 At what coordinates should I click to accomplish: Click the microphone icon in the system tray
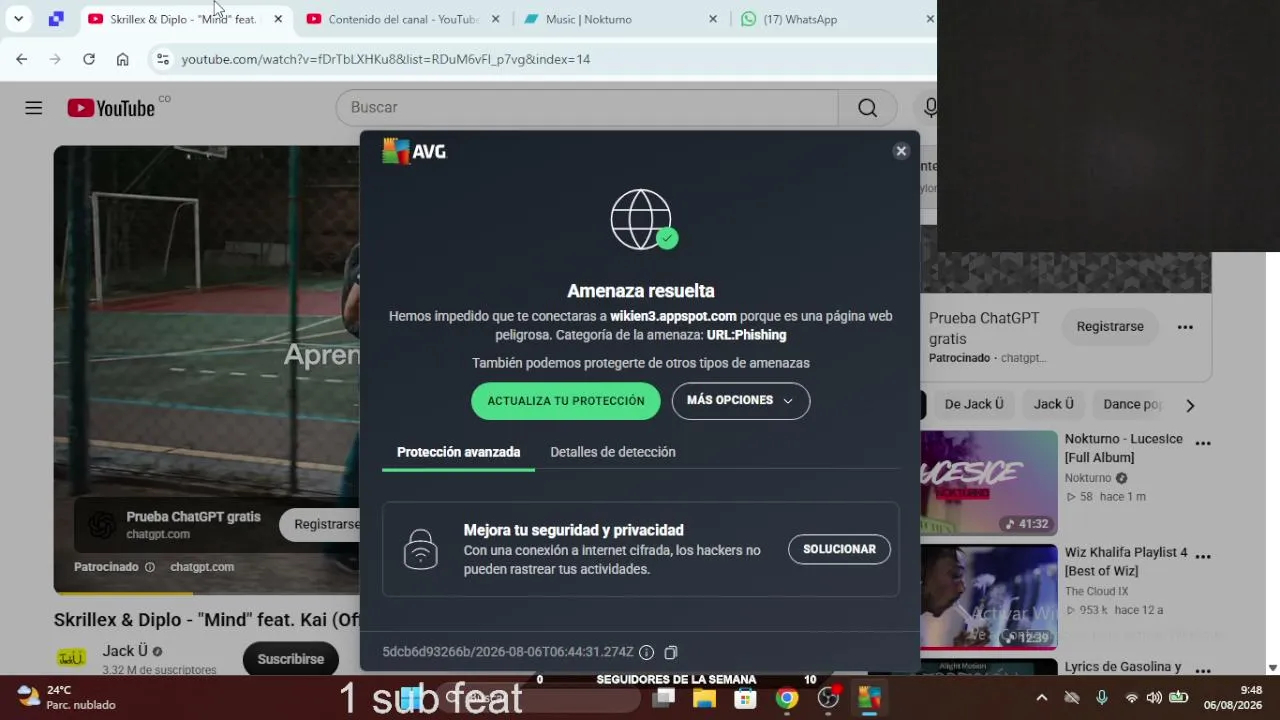tap(1102, 698)
